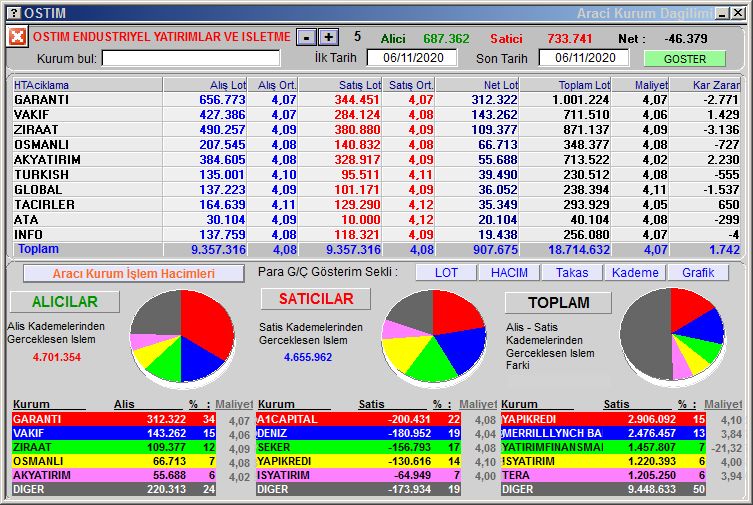Click green SEKER bar in sellers list
Viewport: 753px width, 505px height.
click(x=358, y=447)
